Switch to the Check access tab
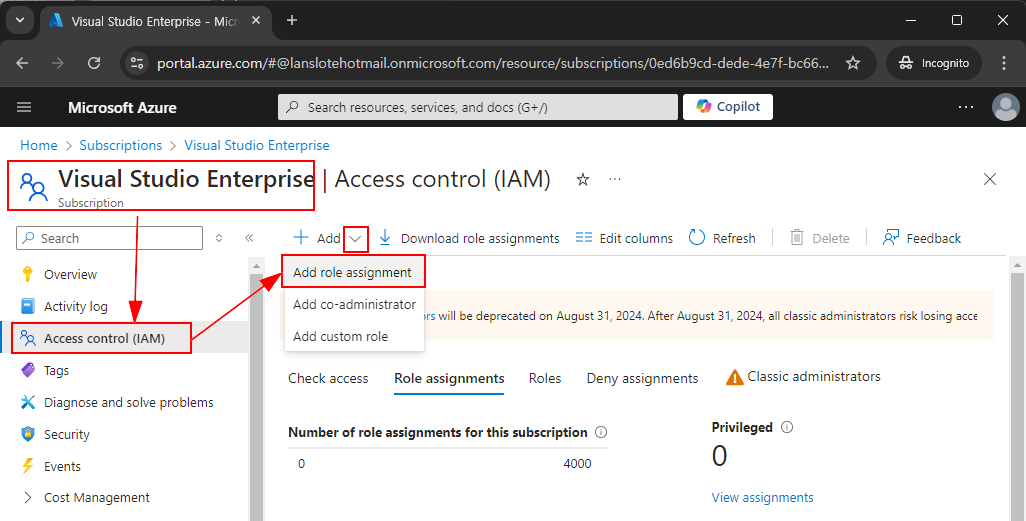The width and height of the screenshot is (1026, 521). tap(328, 378)
